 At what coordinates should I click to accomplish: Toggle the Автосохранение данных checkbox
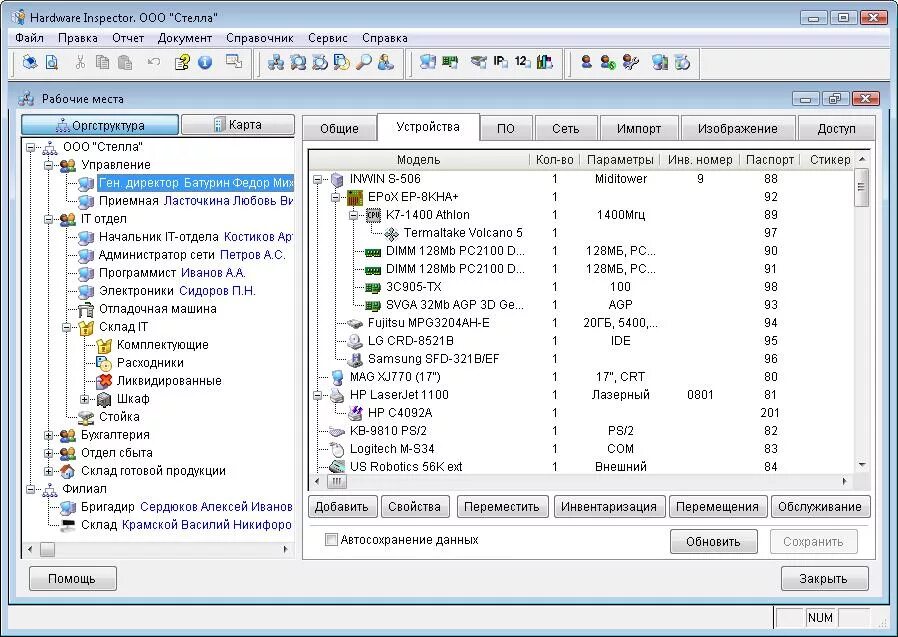click(x=331, y=540)
